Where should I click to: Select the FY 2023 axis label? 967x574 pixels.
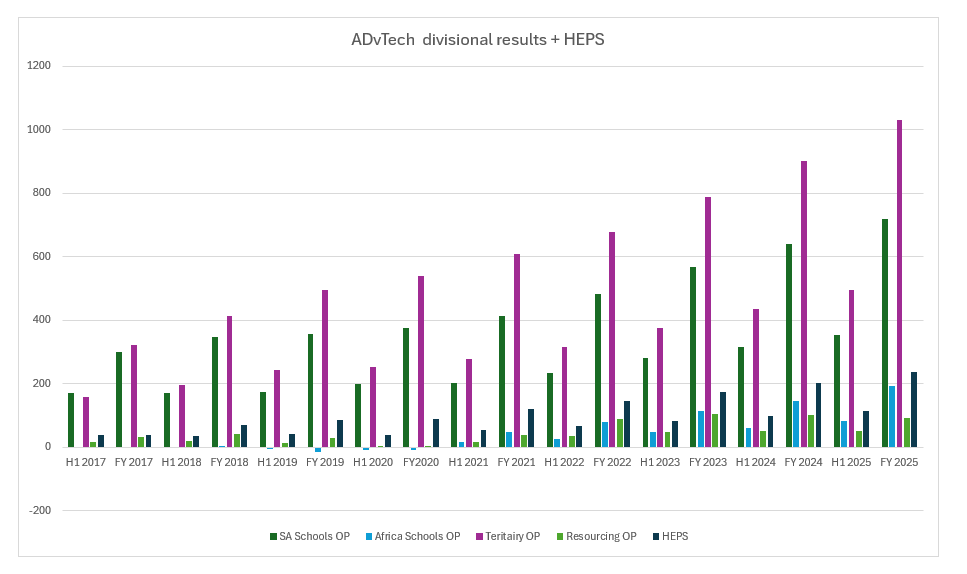708,462
